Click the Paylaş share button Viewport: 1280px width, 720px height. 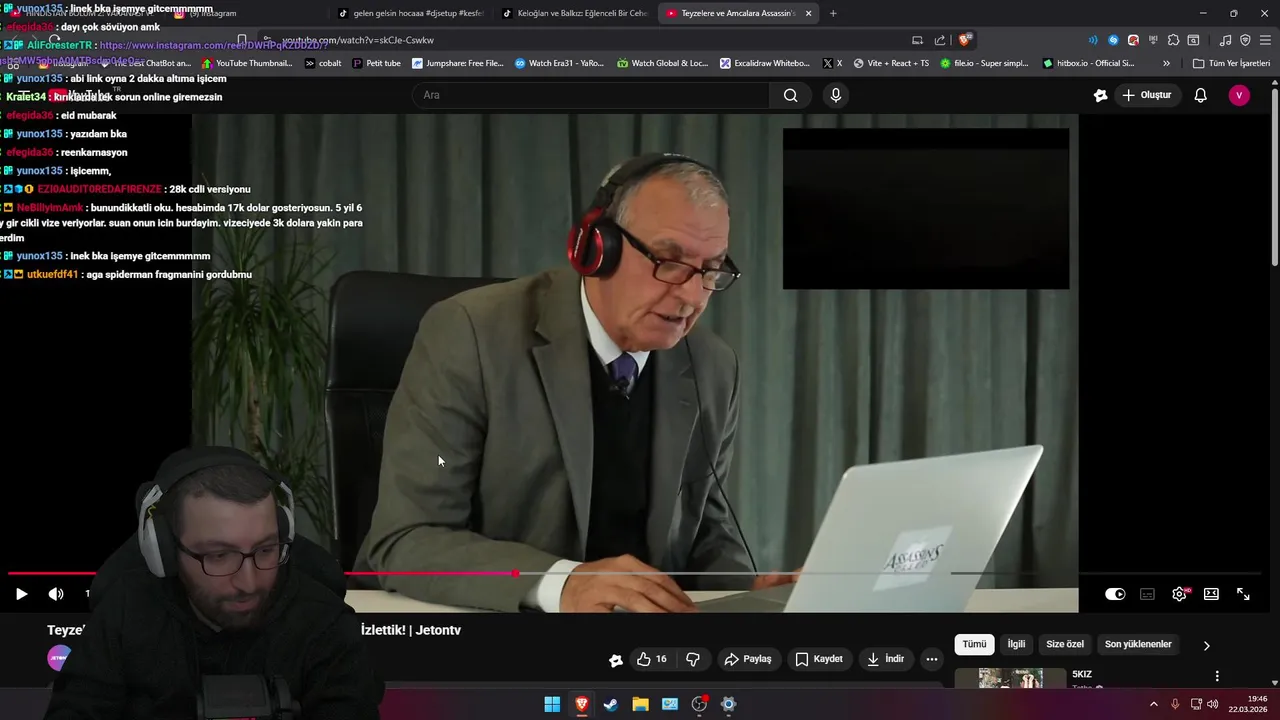point(748,659)
